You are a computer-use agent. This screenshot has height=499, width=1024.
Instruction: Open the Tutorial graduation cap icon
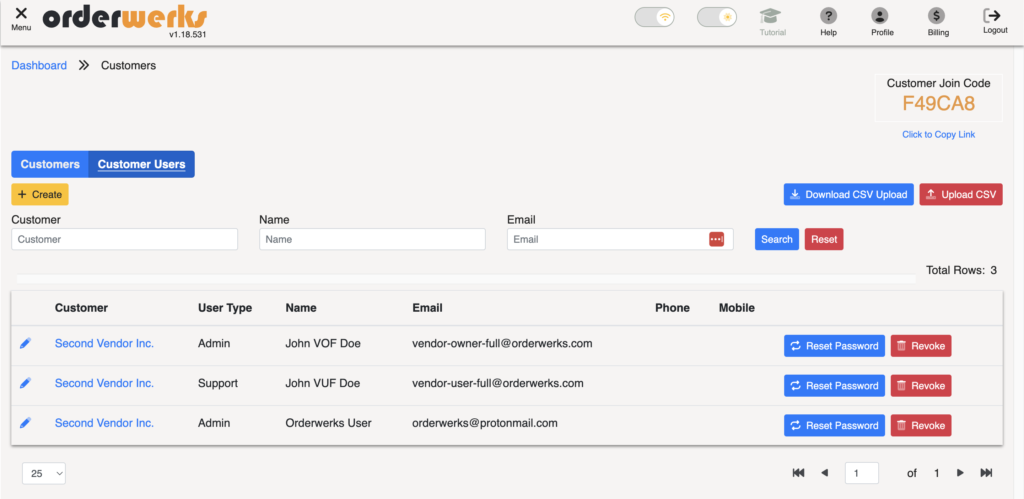tap(773, 16)
